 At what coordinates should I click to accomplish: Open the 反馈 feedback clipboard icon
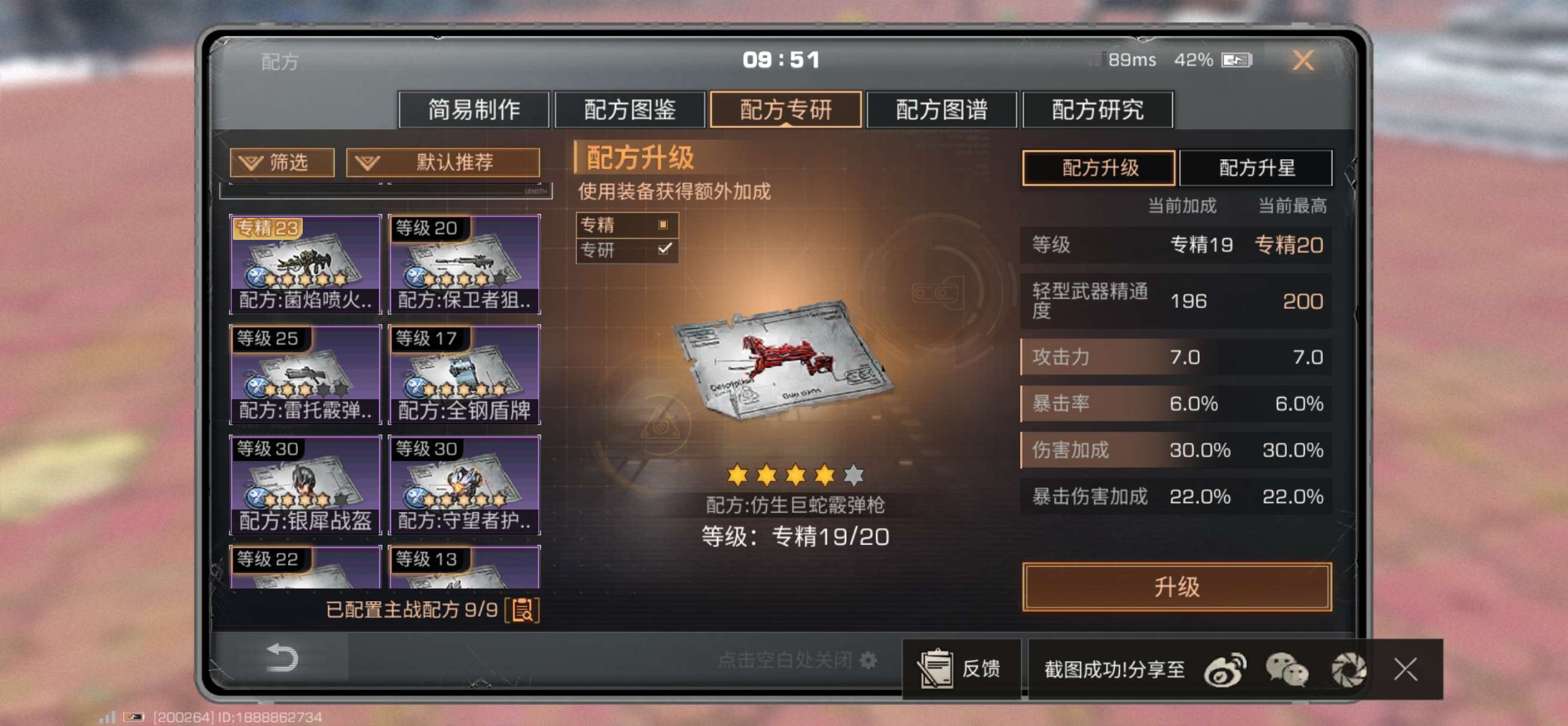pyautogui.click(x=936, y=668)
